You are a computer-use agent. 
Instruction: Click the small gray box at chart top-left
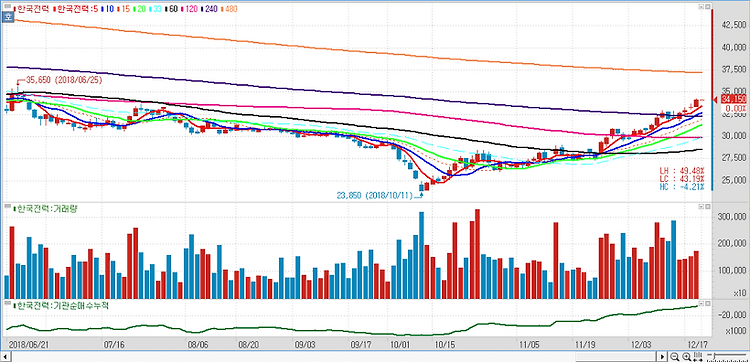tap(7, 6)
